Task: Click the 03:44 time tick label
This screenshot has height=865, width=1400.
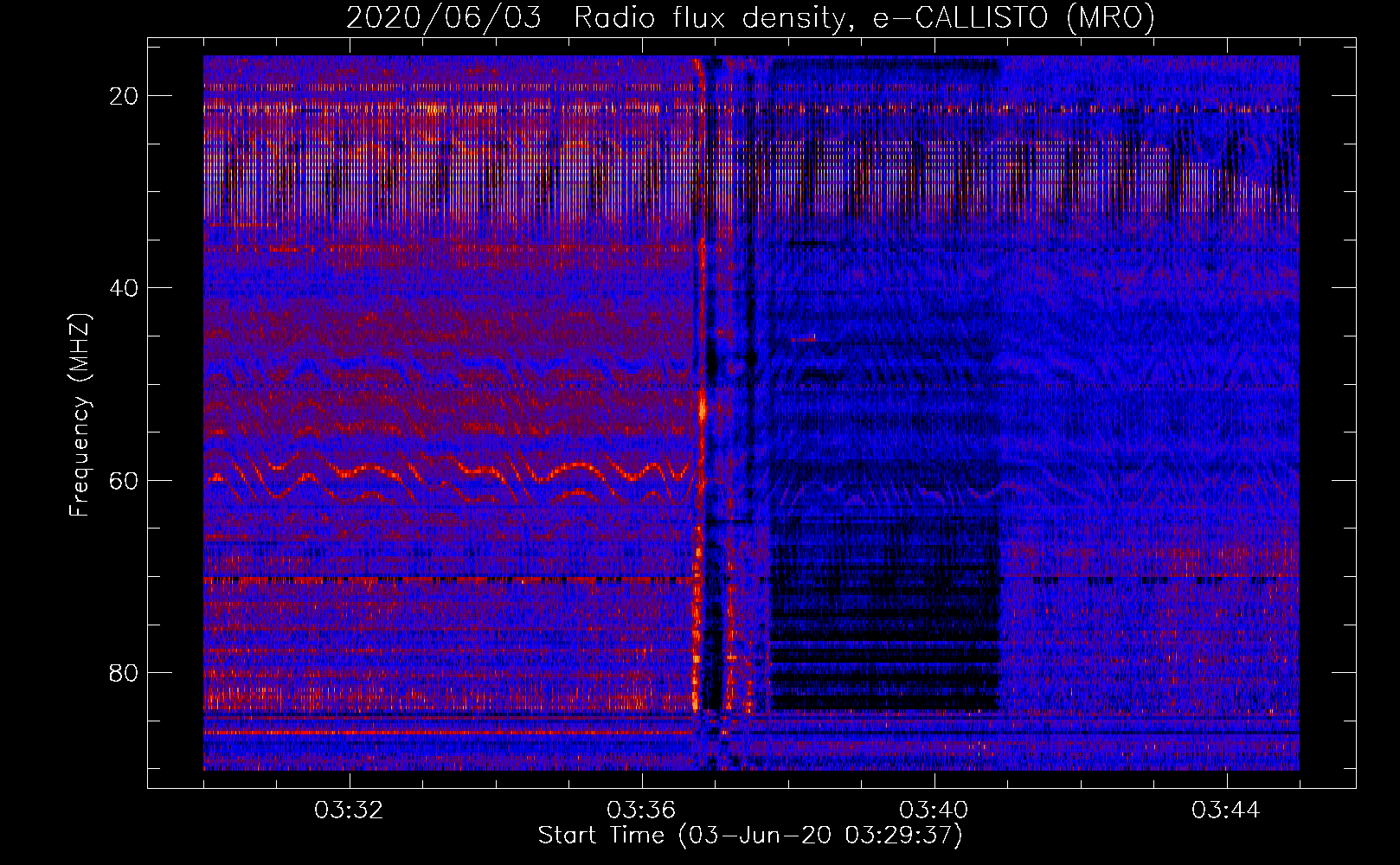Action: [1226, 811]
